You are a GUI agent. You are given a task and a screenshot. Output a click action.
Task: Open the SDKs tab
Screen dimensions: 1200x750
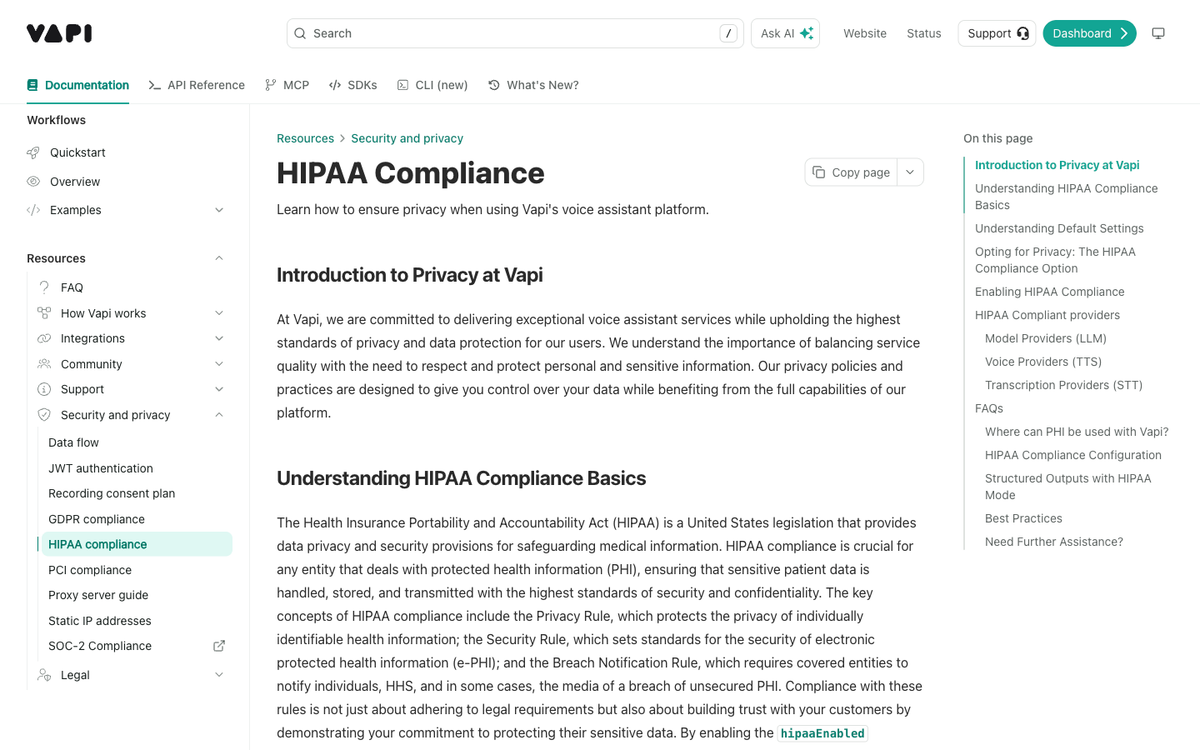(353, 85)
